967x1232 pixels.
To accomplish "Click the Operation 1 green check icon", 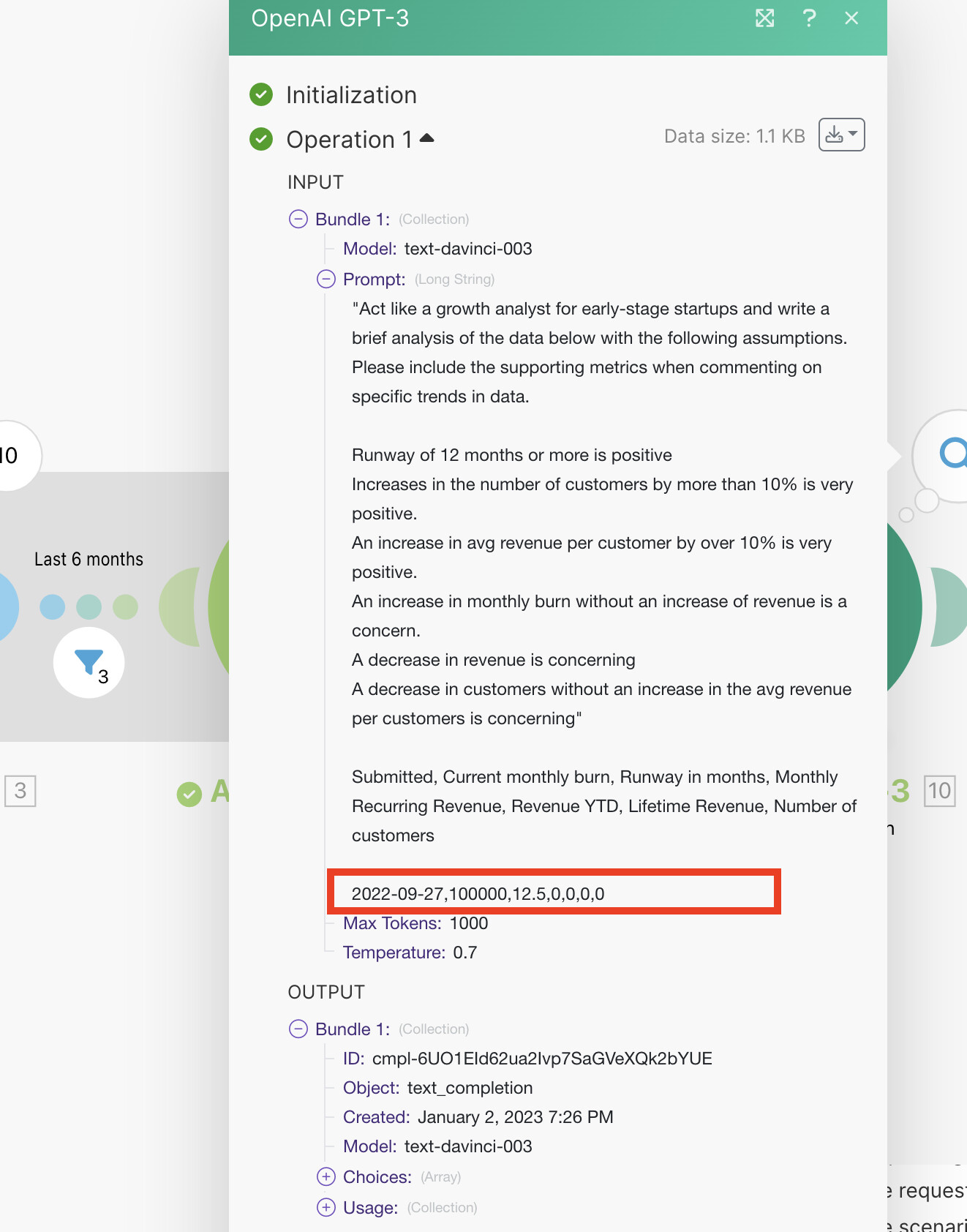I will [x=261, y=138].
